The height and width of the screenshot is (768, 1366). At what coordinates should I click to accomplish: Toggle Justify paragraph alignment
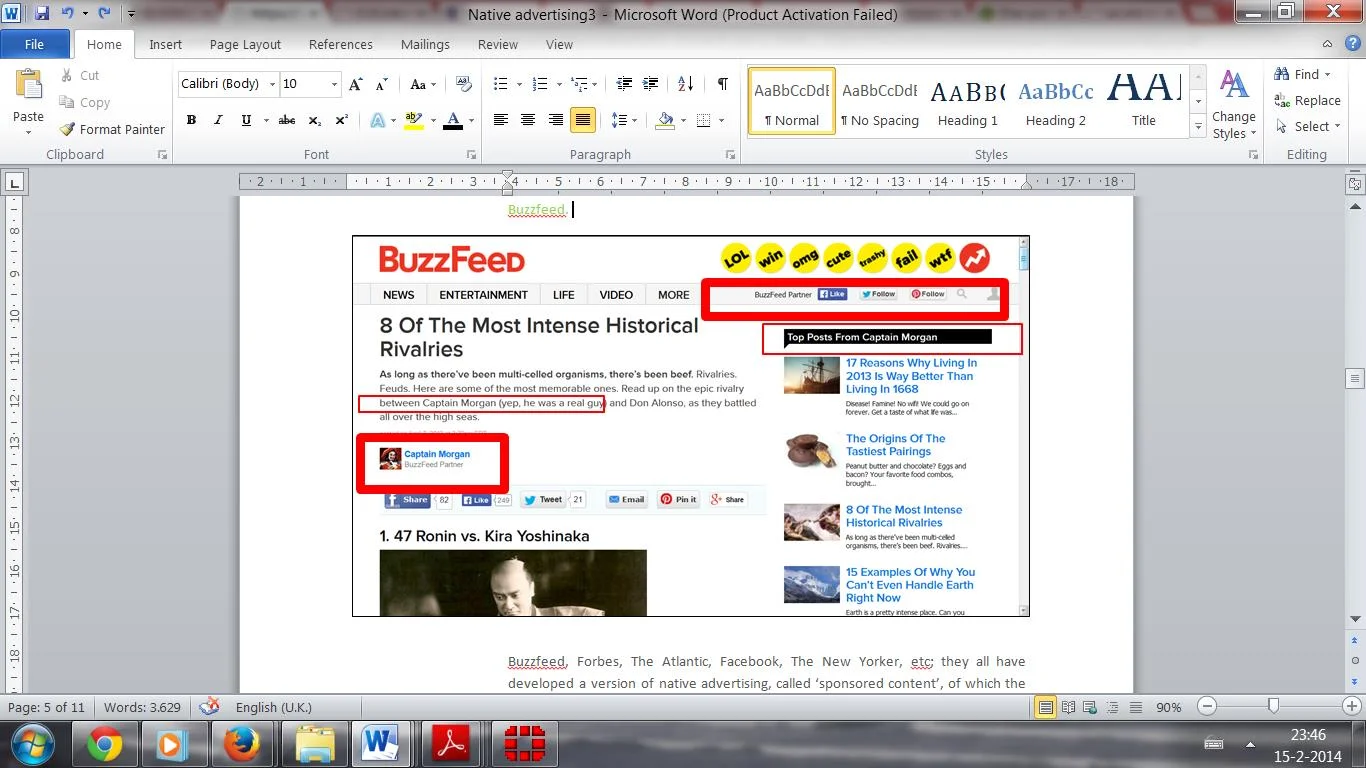tap(583, 120)
